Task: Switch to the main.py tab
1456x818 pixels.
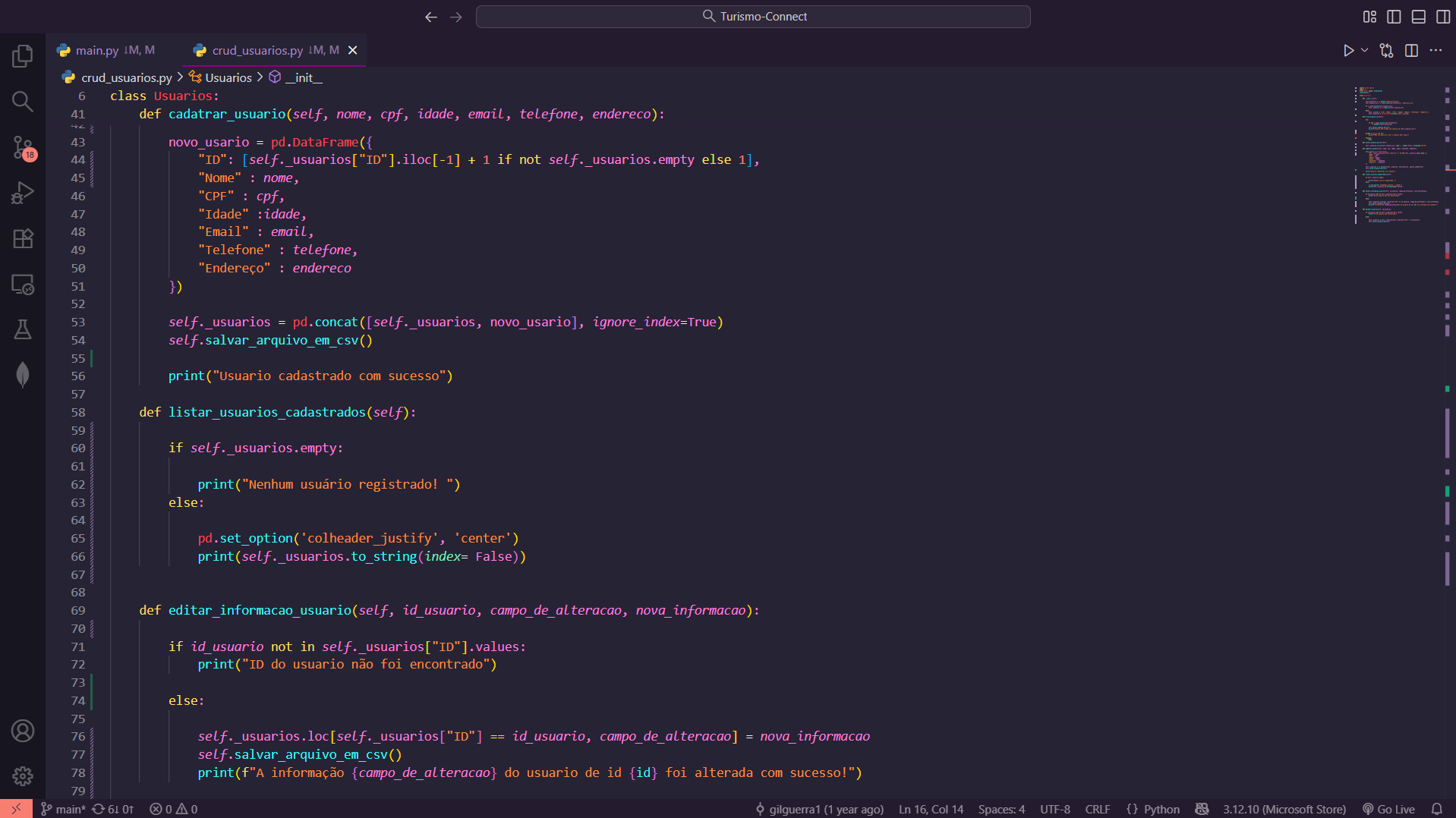Action: 97,50
